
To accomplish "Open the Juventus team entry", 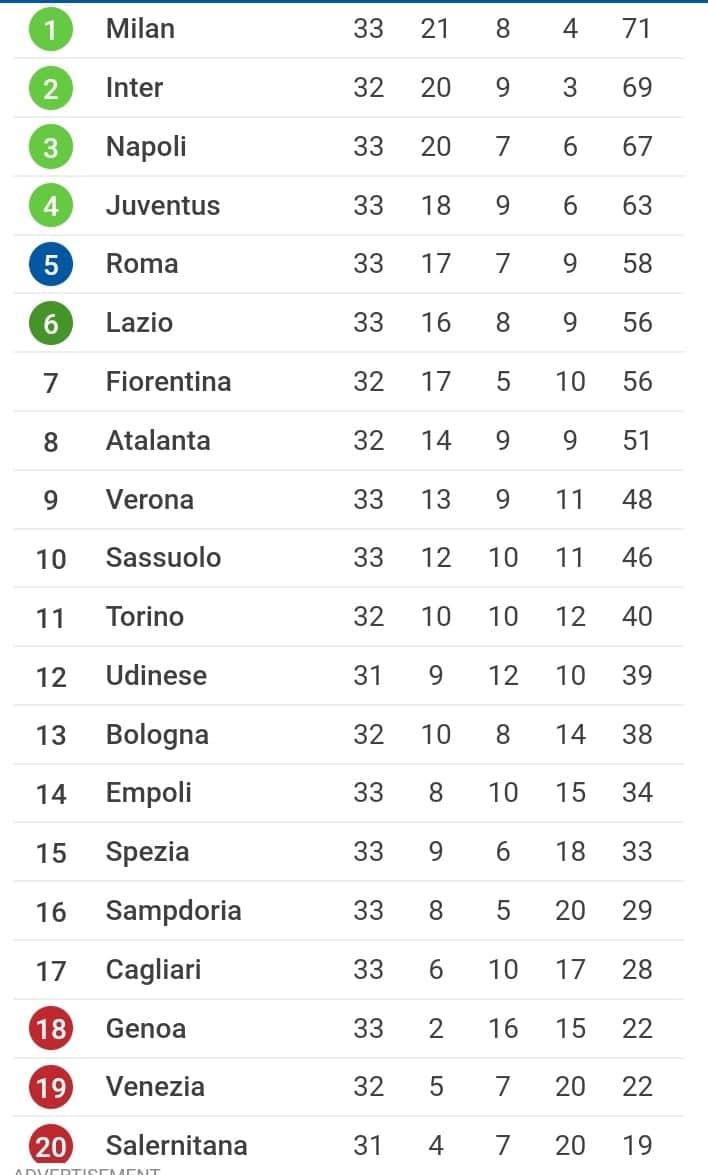I will pos(163,205).
